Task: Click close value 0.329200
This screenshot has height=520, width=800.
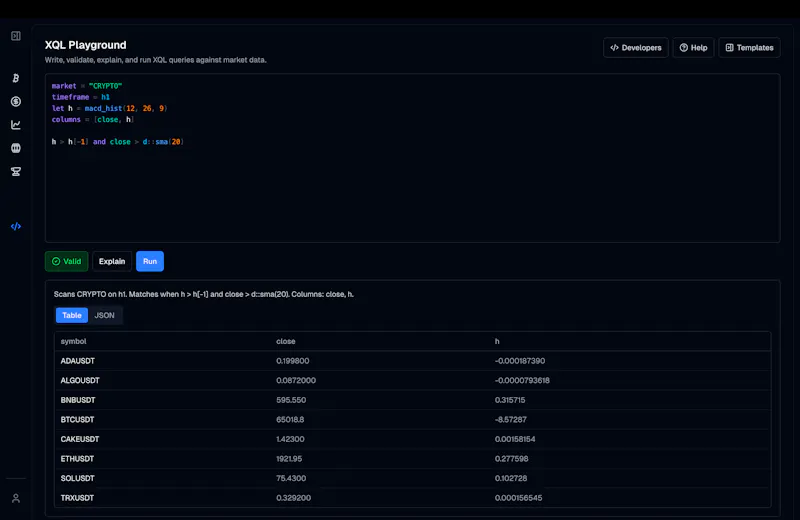Action: [293, 498]
